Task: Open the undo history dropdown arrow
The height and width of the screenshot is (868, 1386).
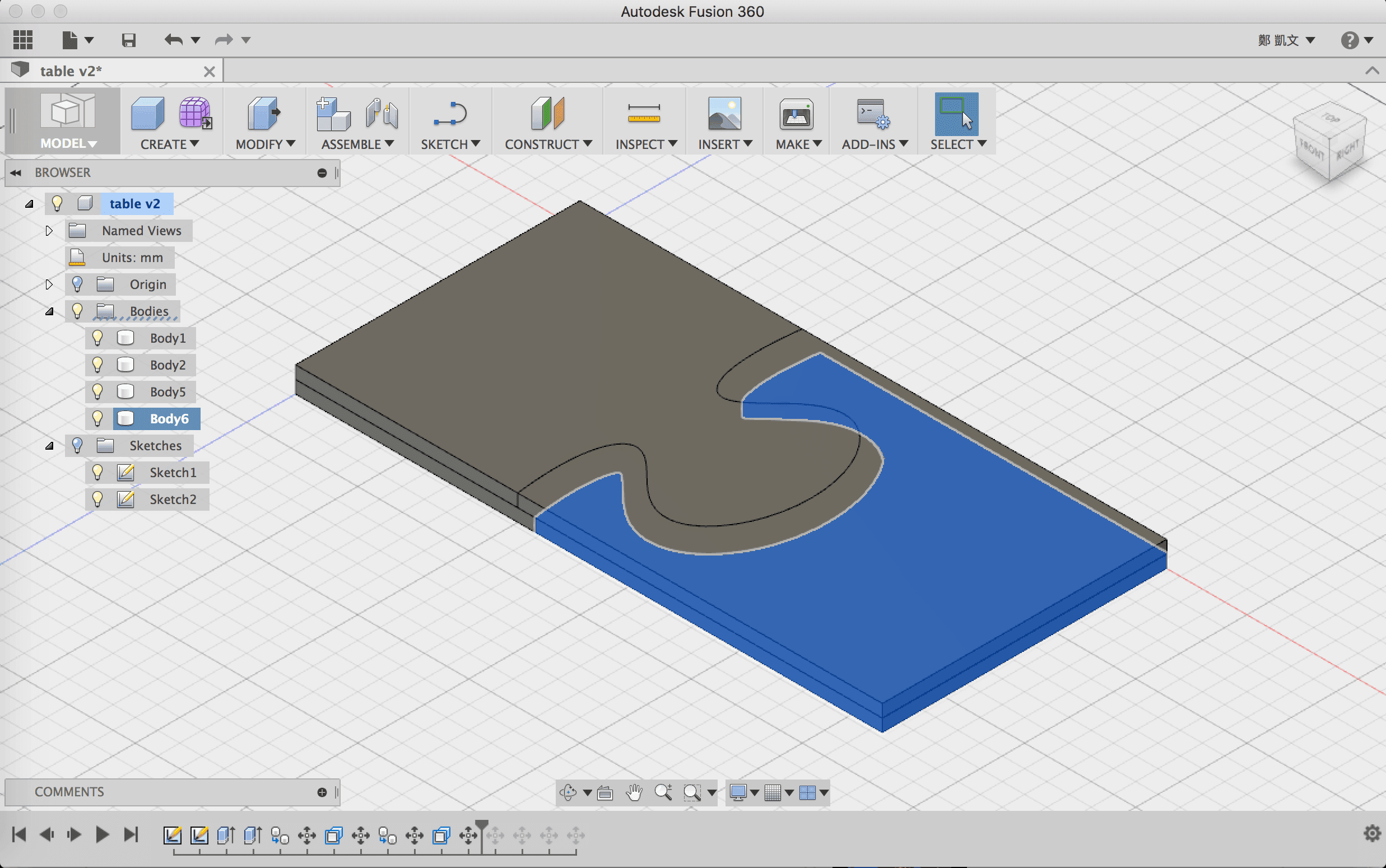Action: pos(195,40)
